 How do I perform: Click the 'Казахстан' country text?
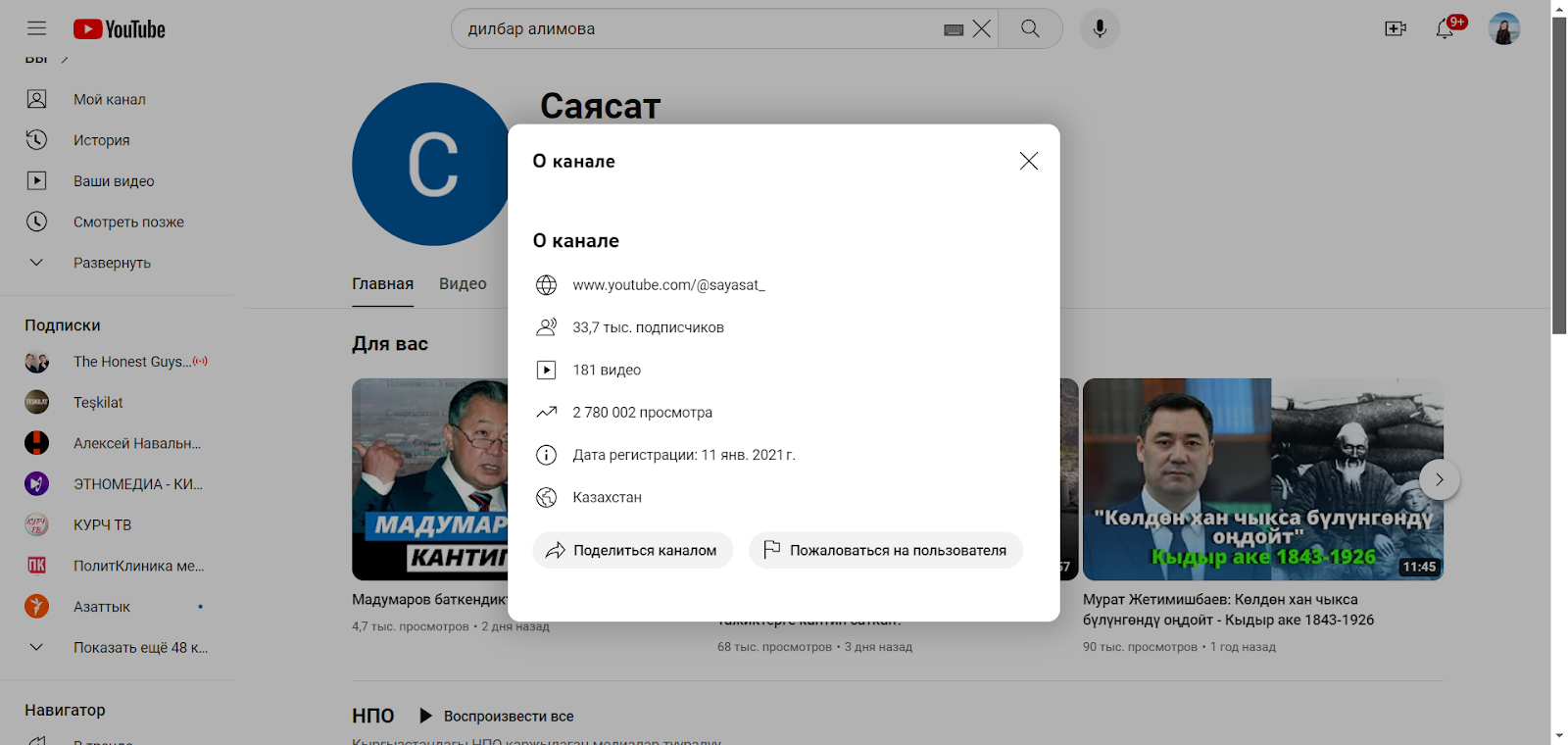(x=607, y=497)
